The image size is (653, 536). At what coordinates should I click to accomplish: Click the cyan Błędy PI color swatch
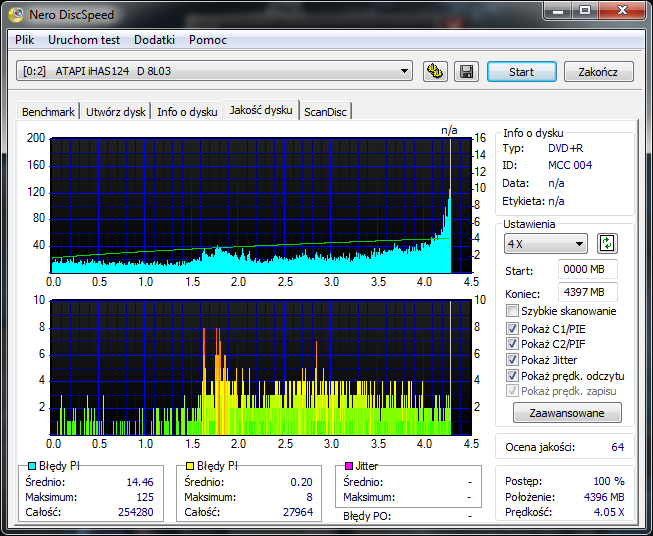[32, 466]
